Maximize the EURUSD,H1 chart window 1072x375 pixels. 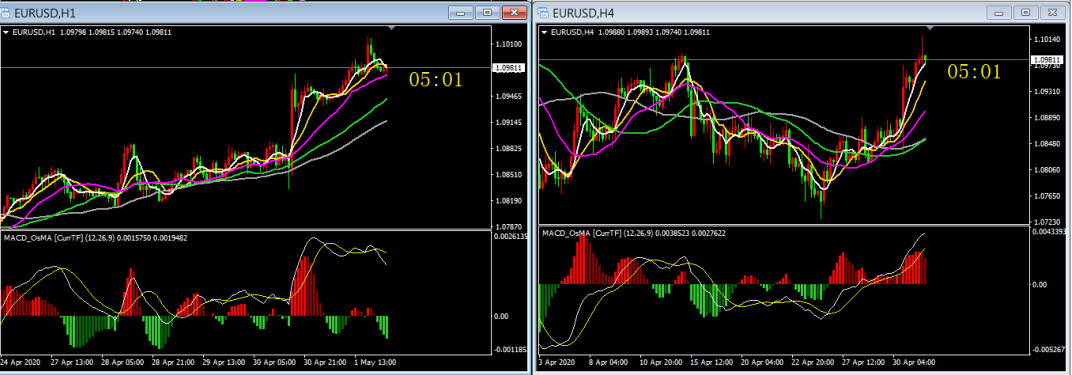487,12
